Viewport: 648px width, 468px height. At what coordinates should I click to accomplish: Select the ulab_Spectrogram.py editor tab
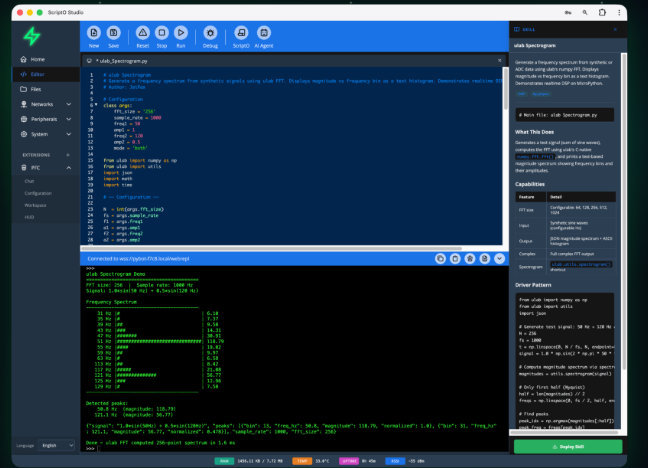click(122, 61)
